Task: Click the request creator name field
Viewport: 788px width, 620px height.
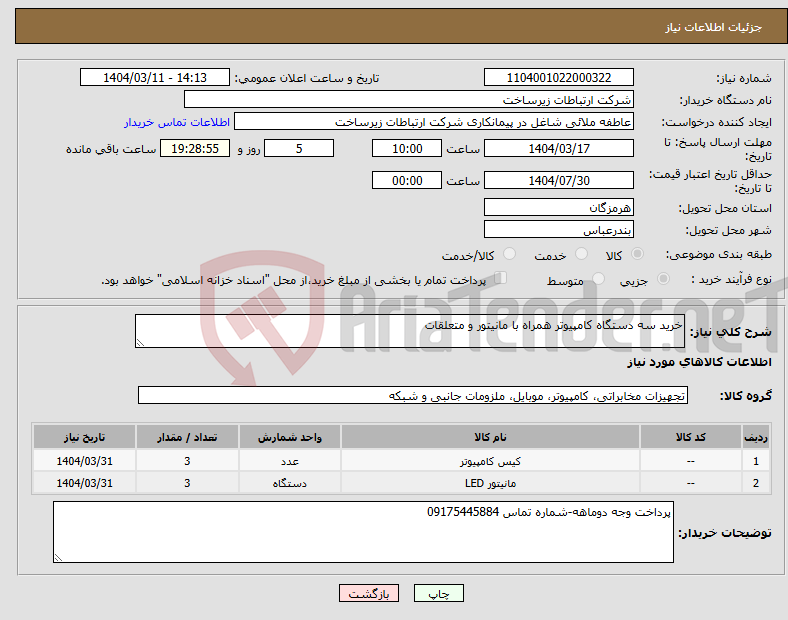Action: (434, 122)
